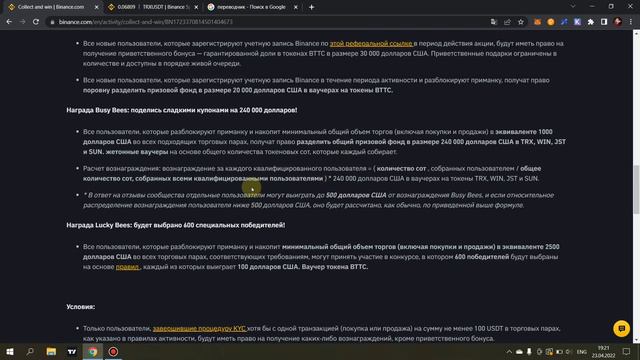Open File Explorer from the taskbar
This screenshot has width=640, height=360.
[x=51, y=351]
